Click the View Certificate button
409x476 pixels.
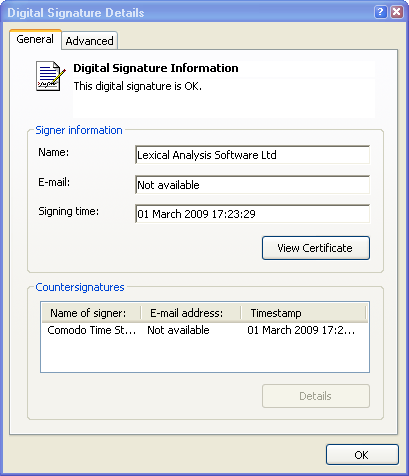(x=316, y=248)
